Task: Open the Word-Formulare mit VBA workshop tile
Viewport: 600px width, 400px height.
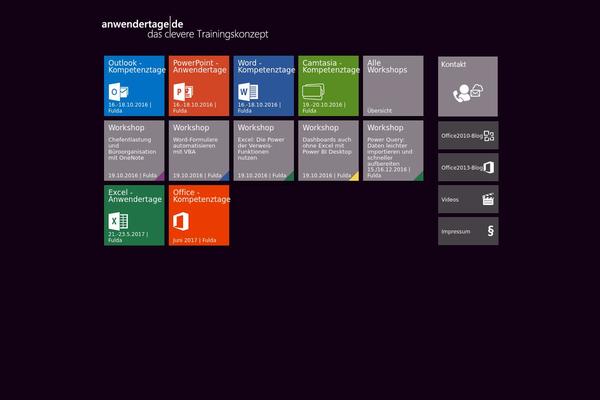Action: pyautogui.click(x=199, y=151)
